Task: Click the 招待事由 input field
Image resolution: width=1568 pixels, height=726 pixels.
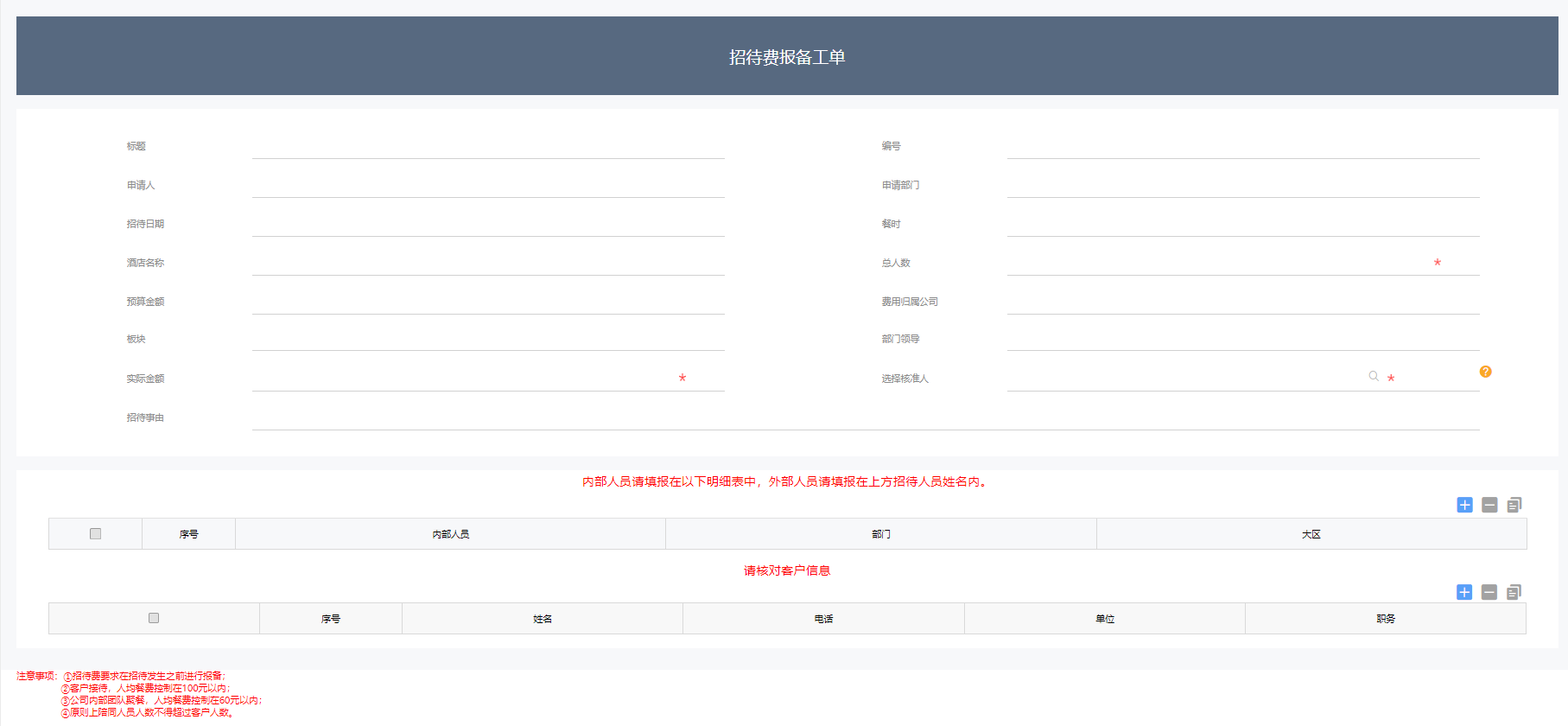Action: (866, 417)
